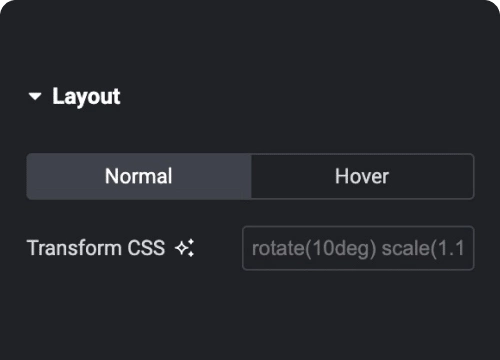Select the Normal state tab
This screenshot has width=500, height=360.
pyautogui.click(x=139, y=176)
